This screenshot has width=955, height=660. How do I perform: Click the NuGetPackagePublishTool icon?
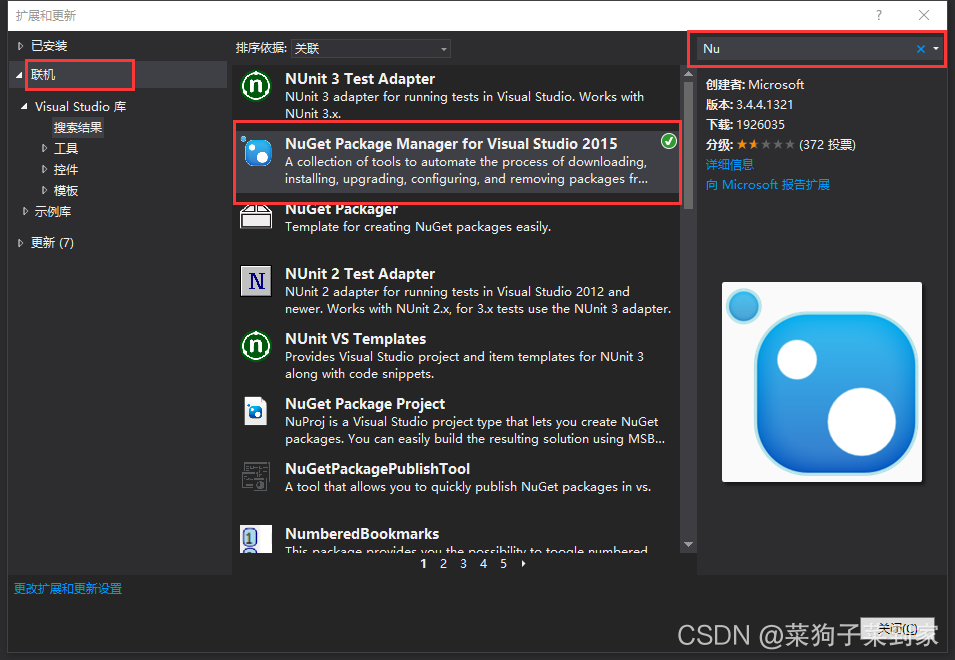coord(256,476)
